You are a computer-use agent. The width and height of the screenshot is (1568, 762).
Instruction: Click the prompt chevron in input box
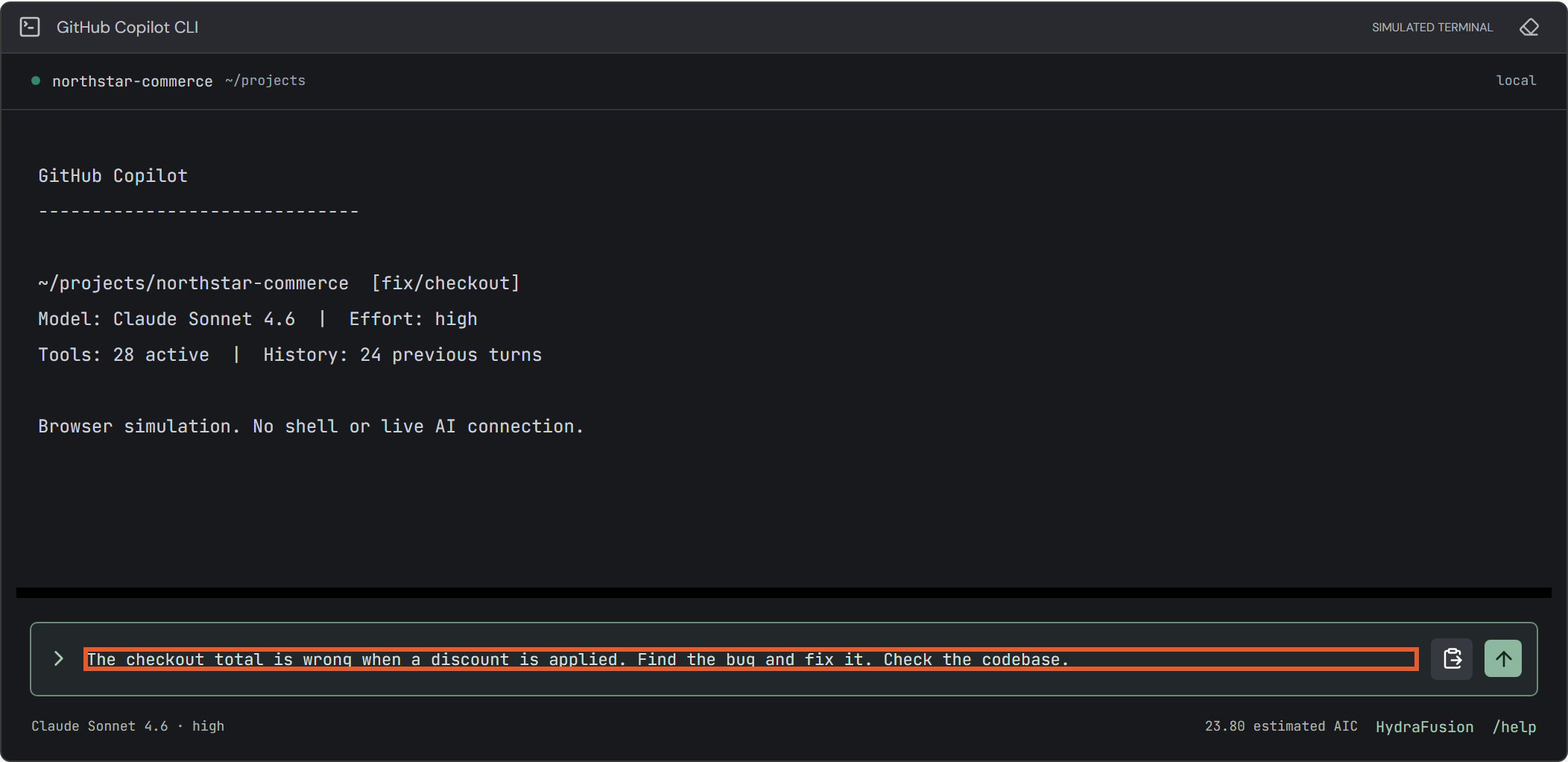tap(59, 658)
